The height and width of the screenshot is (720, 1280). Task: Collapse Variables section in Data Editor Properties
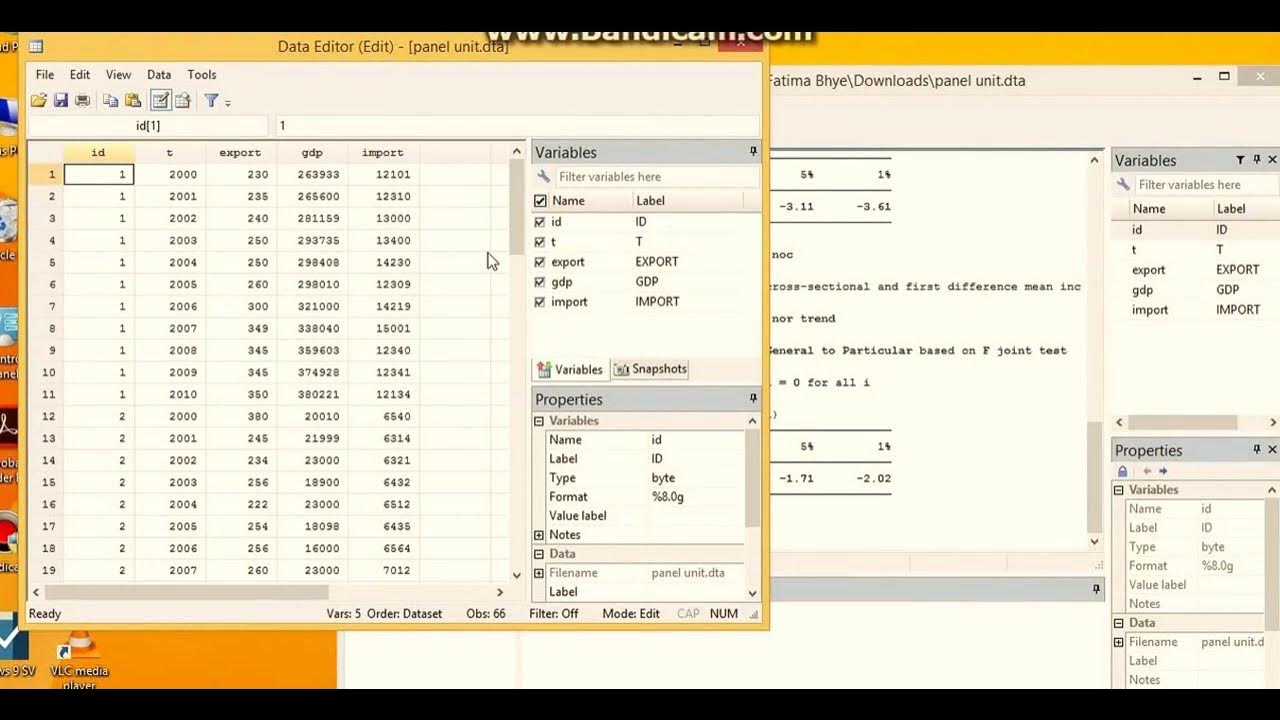click(539, 421)
